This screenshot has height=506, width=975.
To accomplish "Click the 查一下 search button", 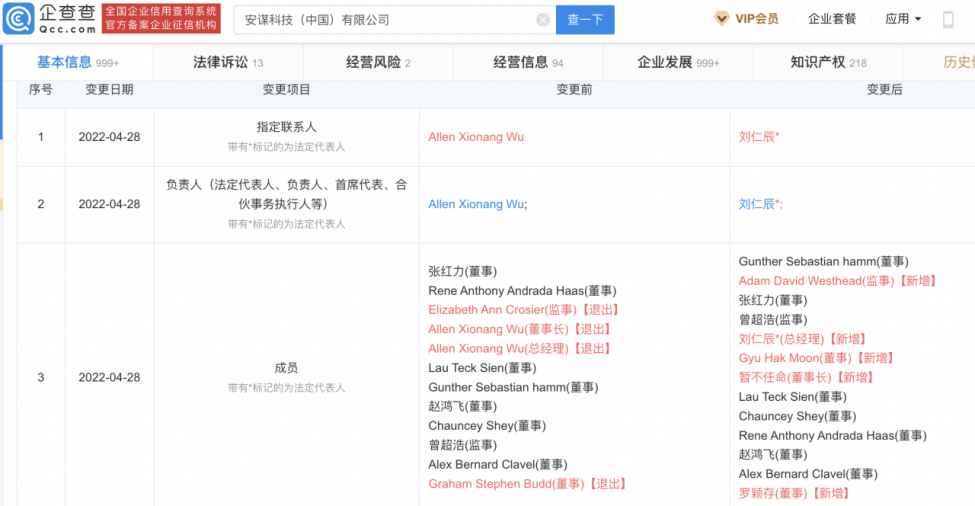I will (585, 20).
